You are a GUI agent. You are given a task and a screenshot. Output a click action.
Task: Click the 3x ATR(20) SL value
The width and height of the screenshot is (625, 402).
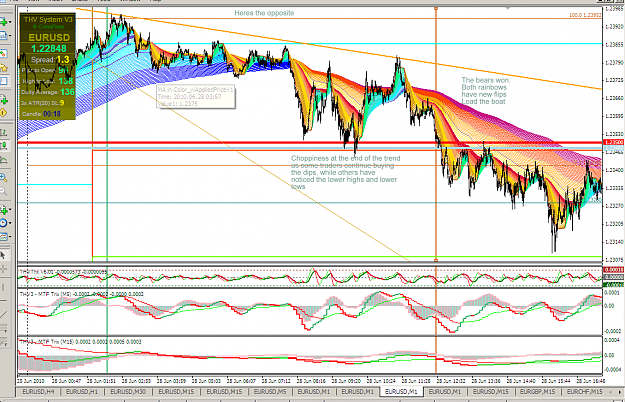pos(62,103)
